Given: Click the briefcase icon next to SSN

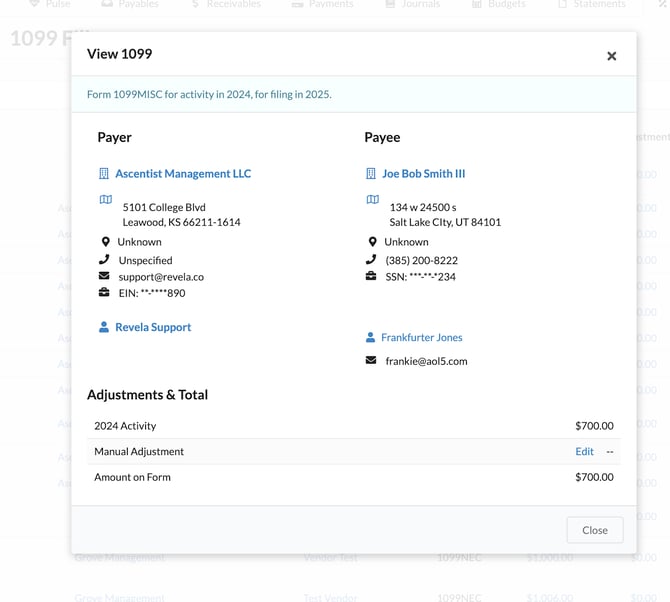Looking at the screenshot, I should (372, 277).
